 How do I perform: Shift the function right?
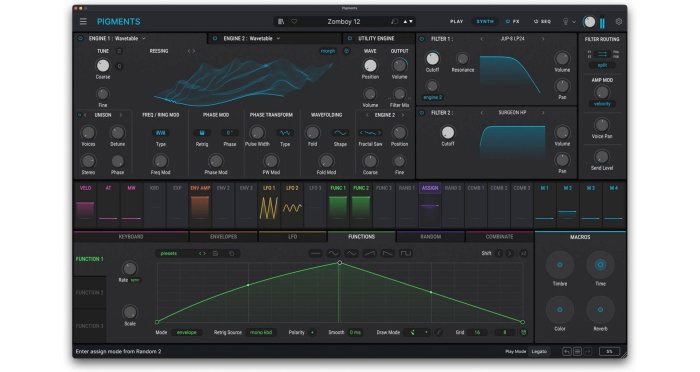click(509, 253)
